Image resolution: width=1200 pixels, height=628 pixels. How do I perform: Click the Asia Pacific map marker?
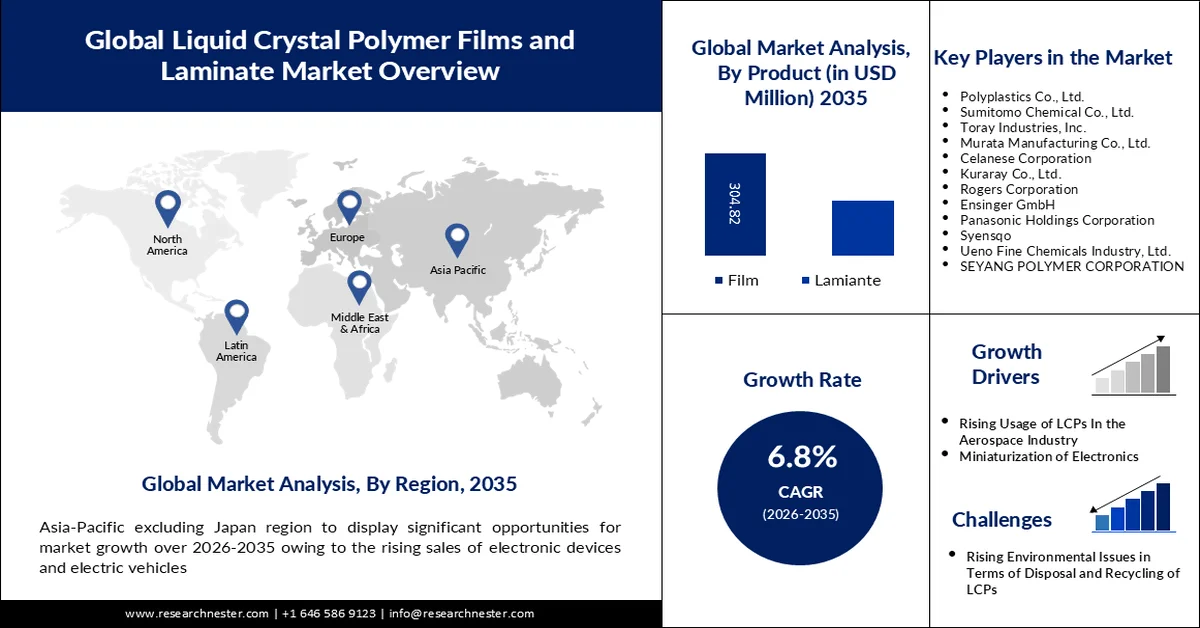(456, 235)
